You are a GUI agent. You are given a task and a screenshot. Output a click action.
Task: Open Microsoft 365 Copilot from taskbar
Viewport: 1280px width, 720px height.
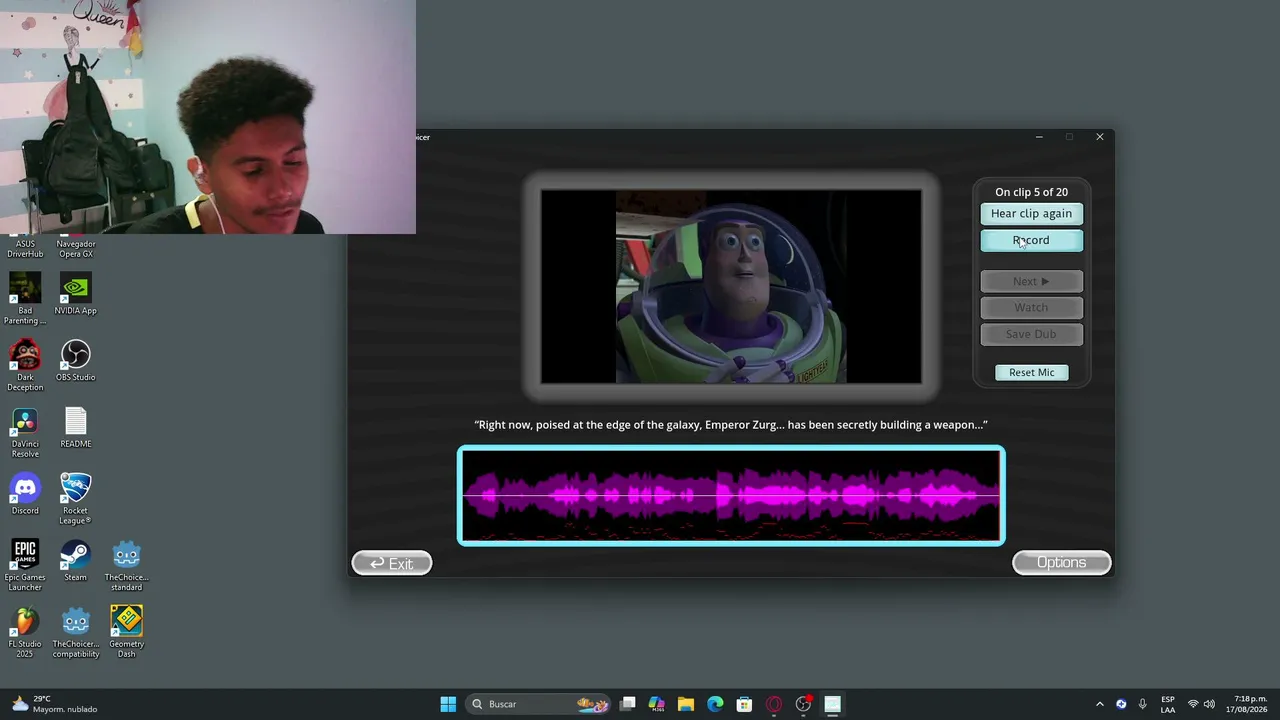pyautogui.click(x=657, y=704)
